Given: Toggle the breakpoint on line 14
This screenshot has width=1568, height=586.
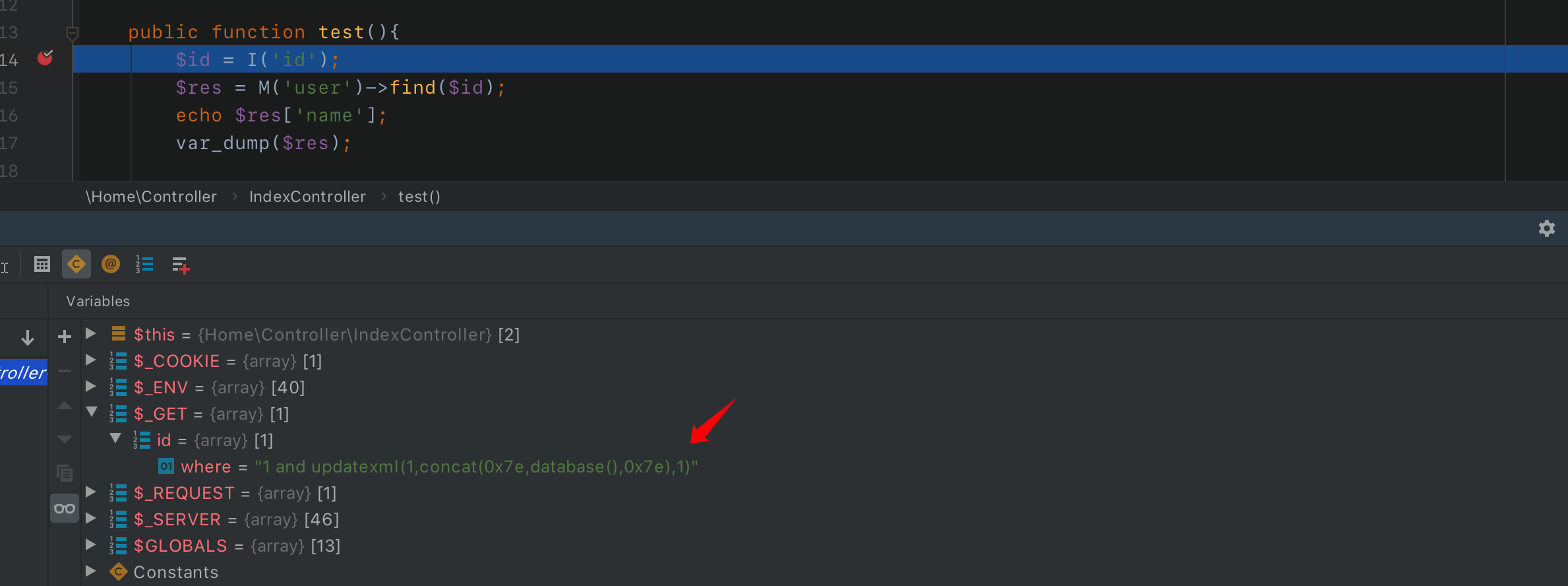Looking at the screenshot, I should (45, 58).
